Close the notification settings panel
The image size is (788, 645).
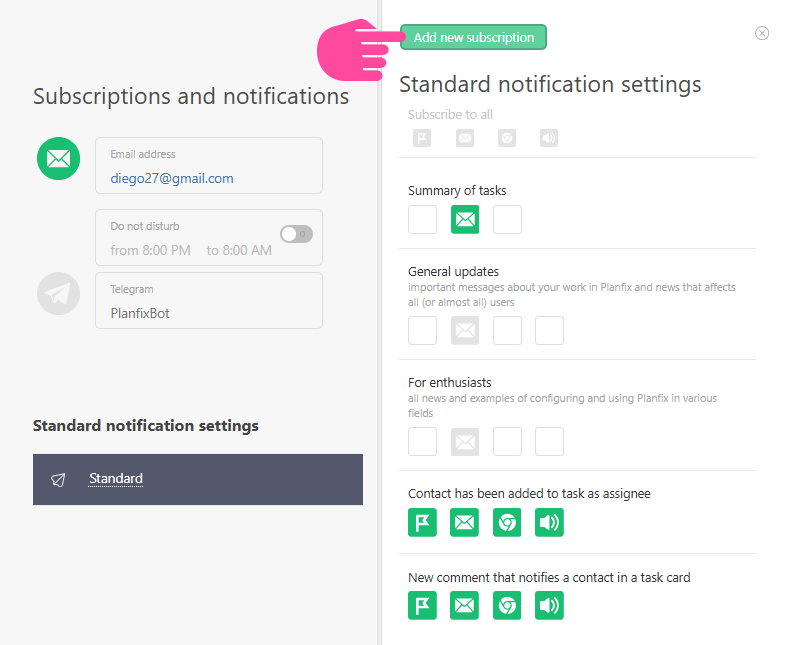(762, 33)
